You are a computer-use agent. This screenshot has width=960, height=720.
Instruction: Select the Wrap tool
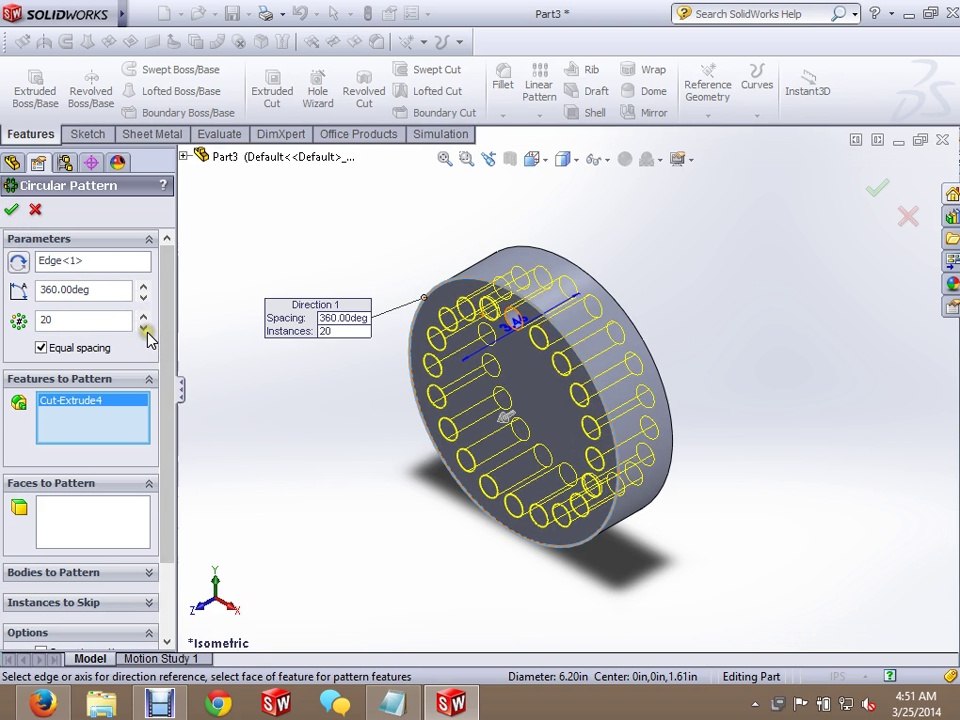[x=643, y=69]
